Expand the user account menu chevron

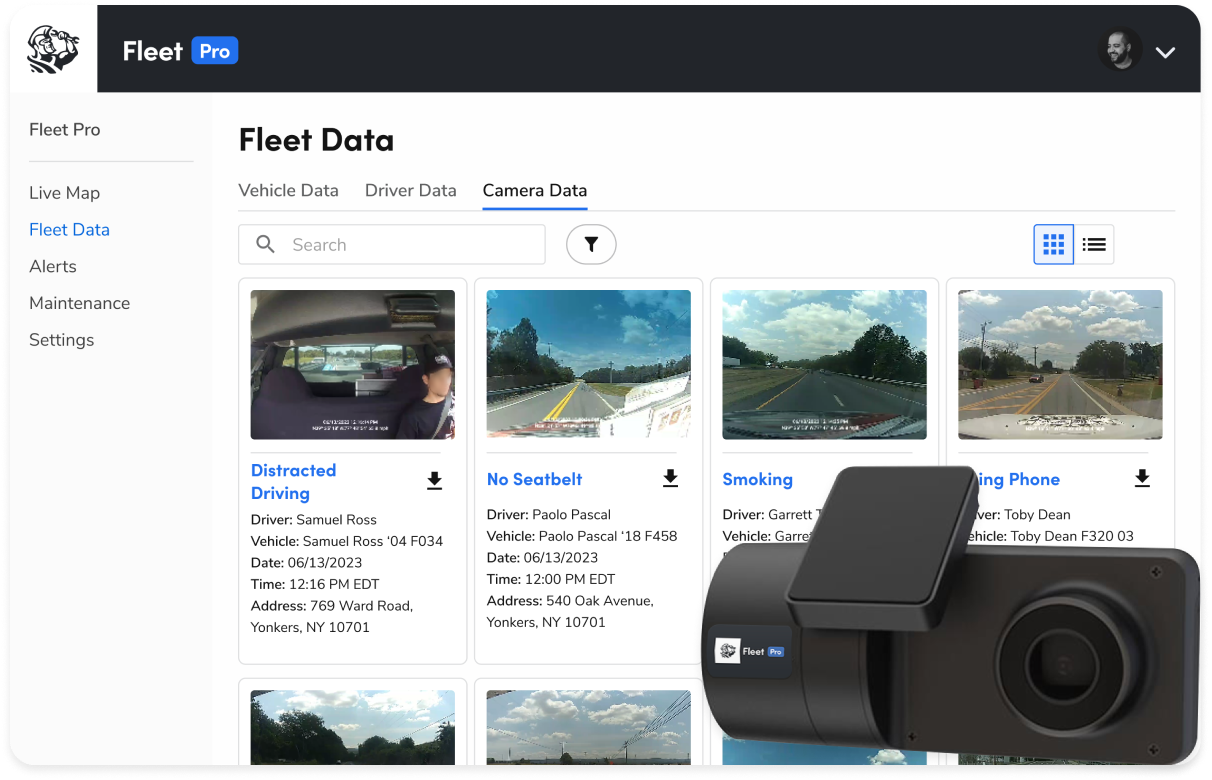point(1165,52)
